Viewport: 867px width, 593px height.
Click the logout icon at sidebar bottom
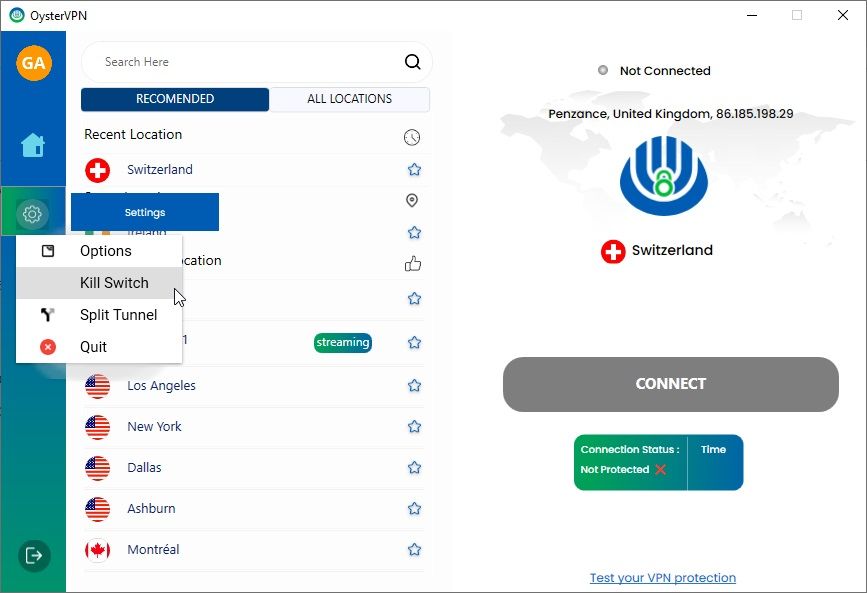coord(33,555)
